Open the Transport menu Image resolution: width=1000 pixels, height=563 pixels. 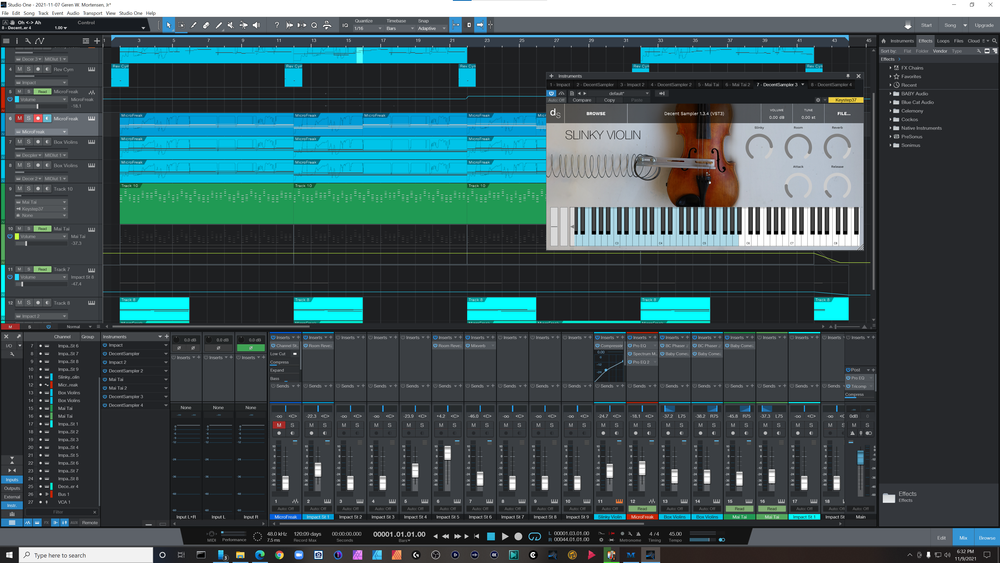(x=92, y=13)
